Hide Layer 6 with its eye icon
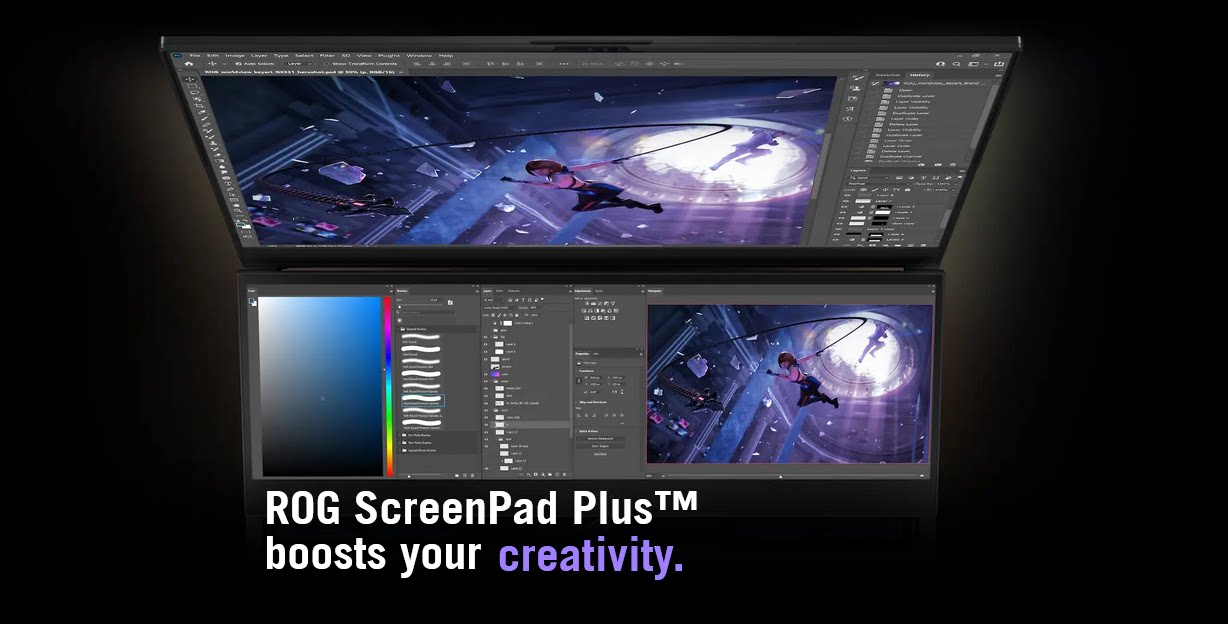Image resolution: width=1228 pixels, height=624 pixels. pos(486,344)
